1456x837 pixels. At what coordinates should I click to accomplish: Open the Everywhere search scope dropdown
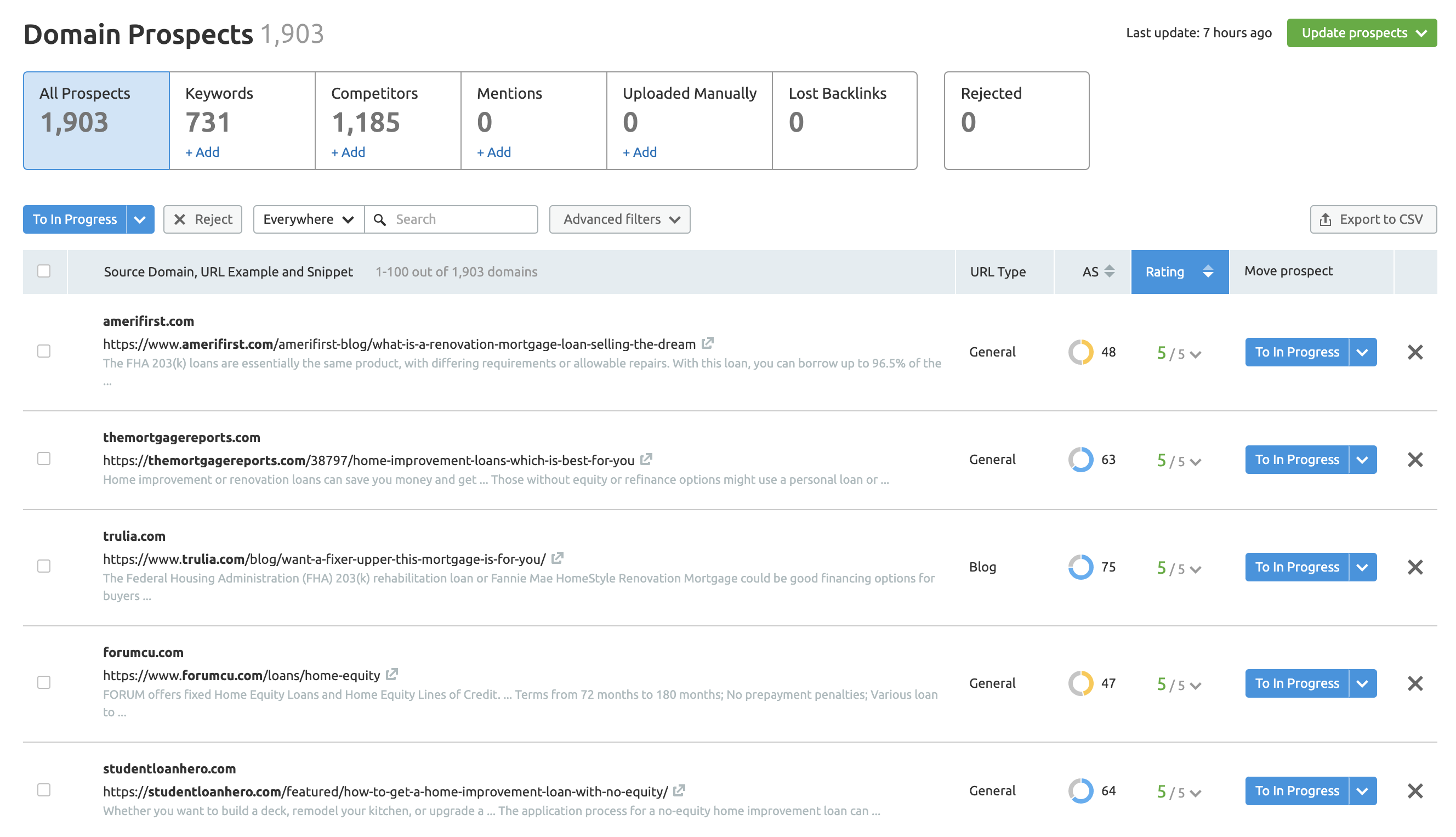pos(309,219)
